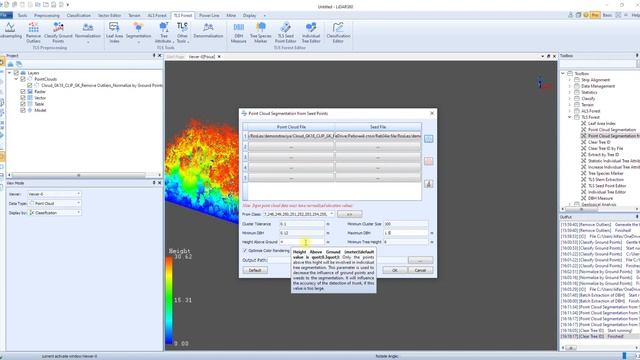The height and width of the screenshot is (360, 640).
Task: Toggle the Raster layer checkbox
Action: coord(23,91)
